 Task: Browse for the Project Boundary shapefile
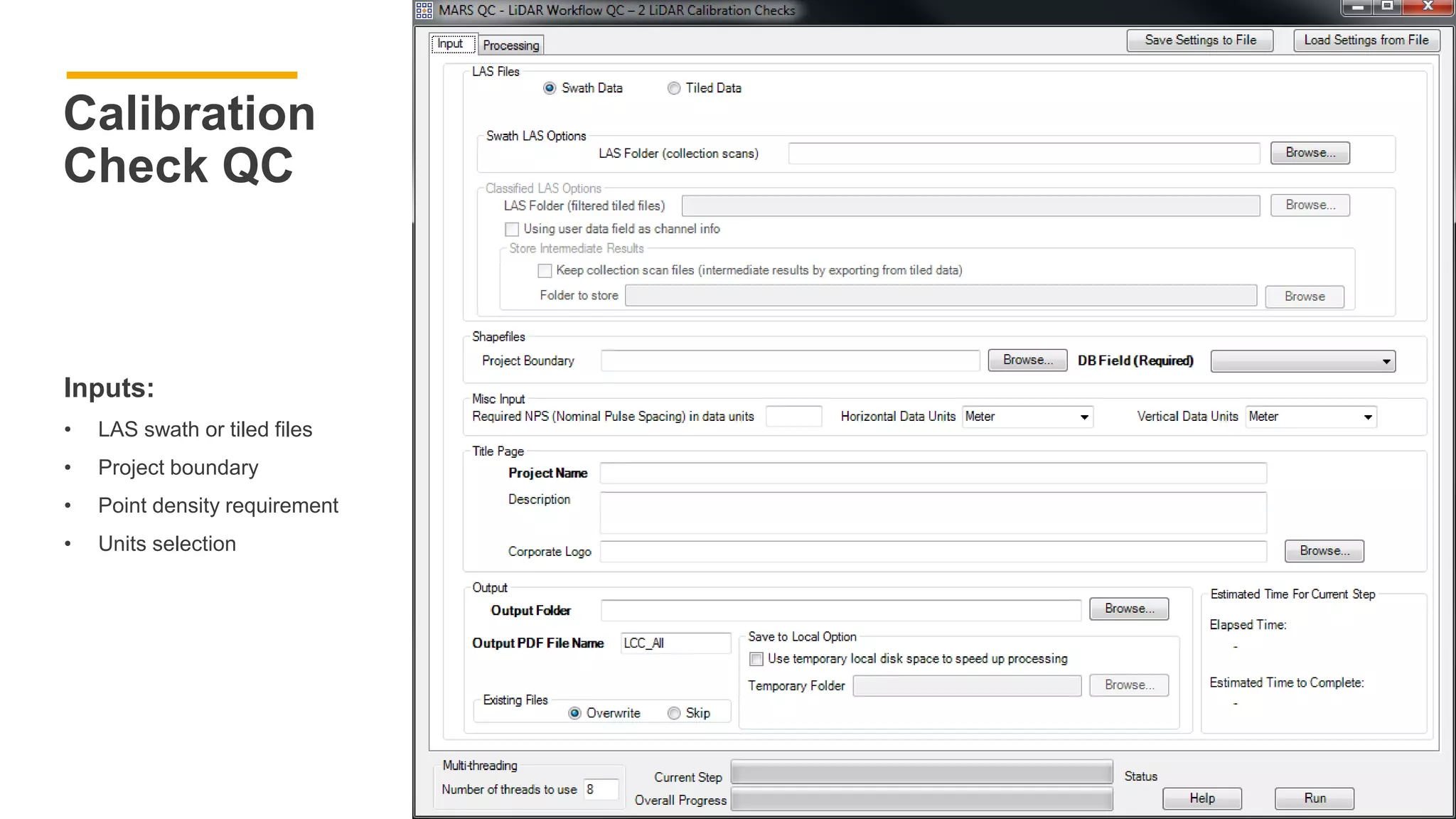pyautogui.click(x=1027, y=360)
